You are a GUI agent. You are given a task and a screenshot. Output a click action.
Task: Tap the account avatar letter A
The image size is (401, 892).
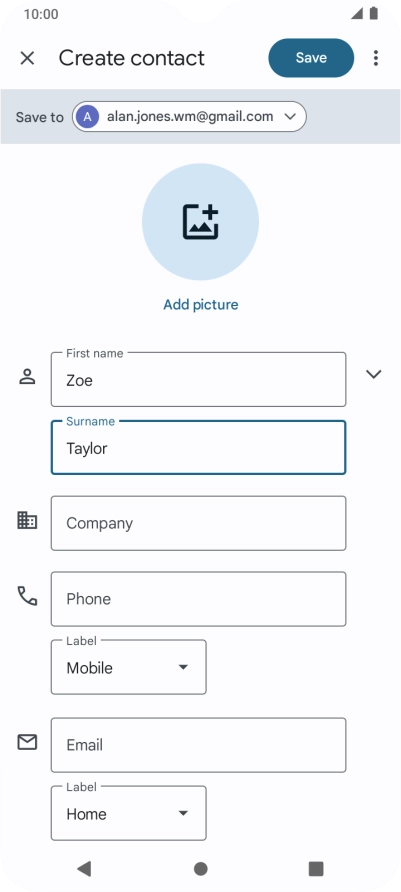pyautogui.click(x=87, y=117)
